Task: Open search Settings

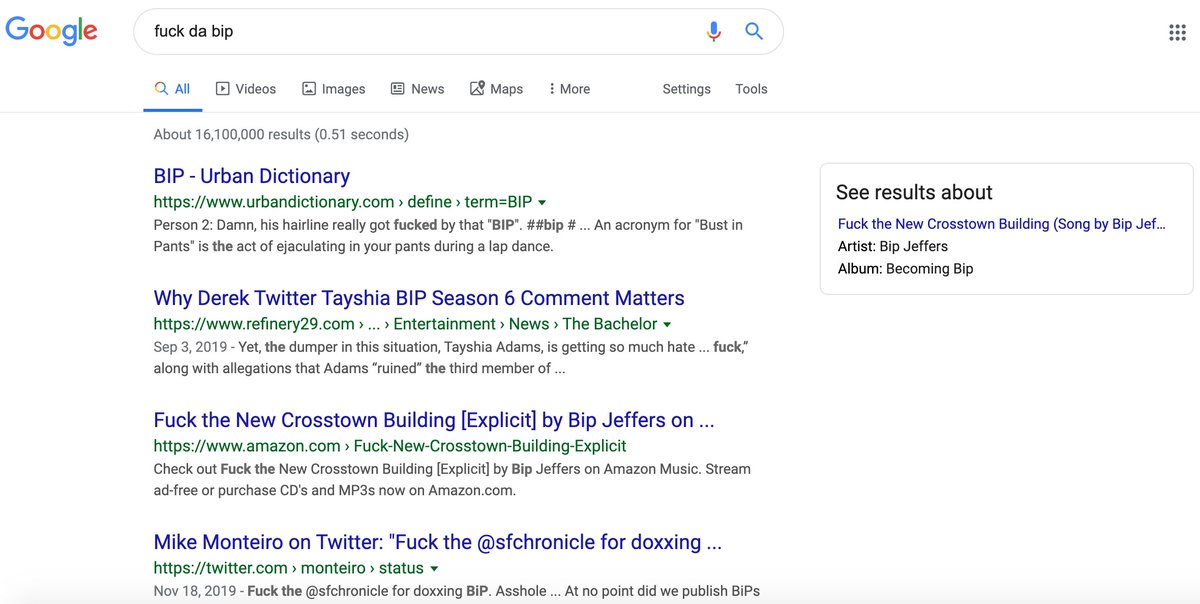Action: pyautogui.click(x=686, y=89)
